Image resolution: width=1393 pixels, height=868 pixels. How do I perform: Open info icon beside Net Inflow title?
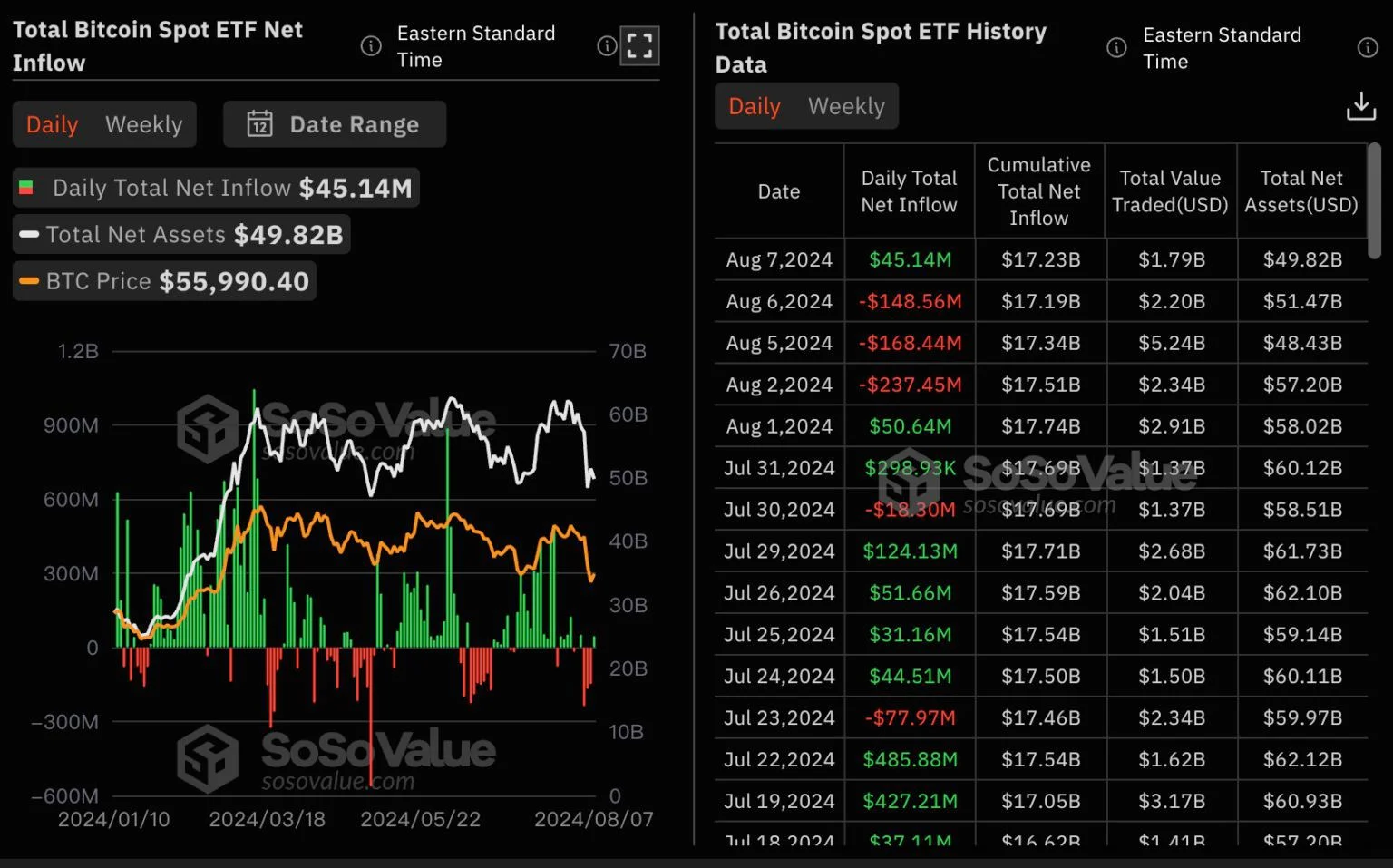[371, 45]
